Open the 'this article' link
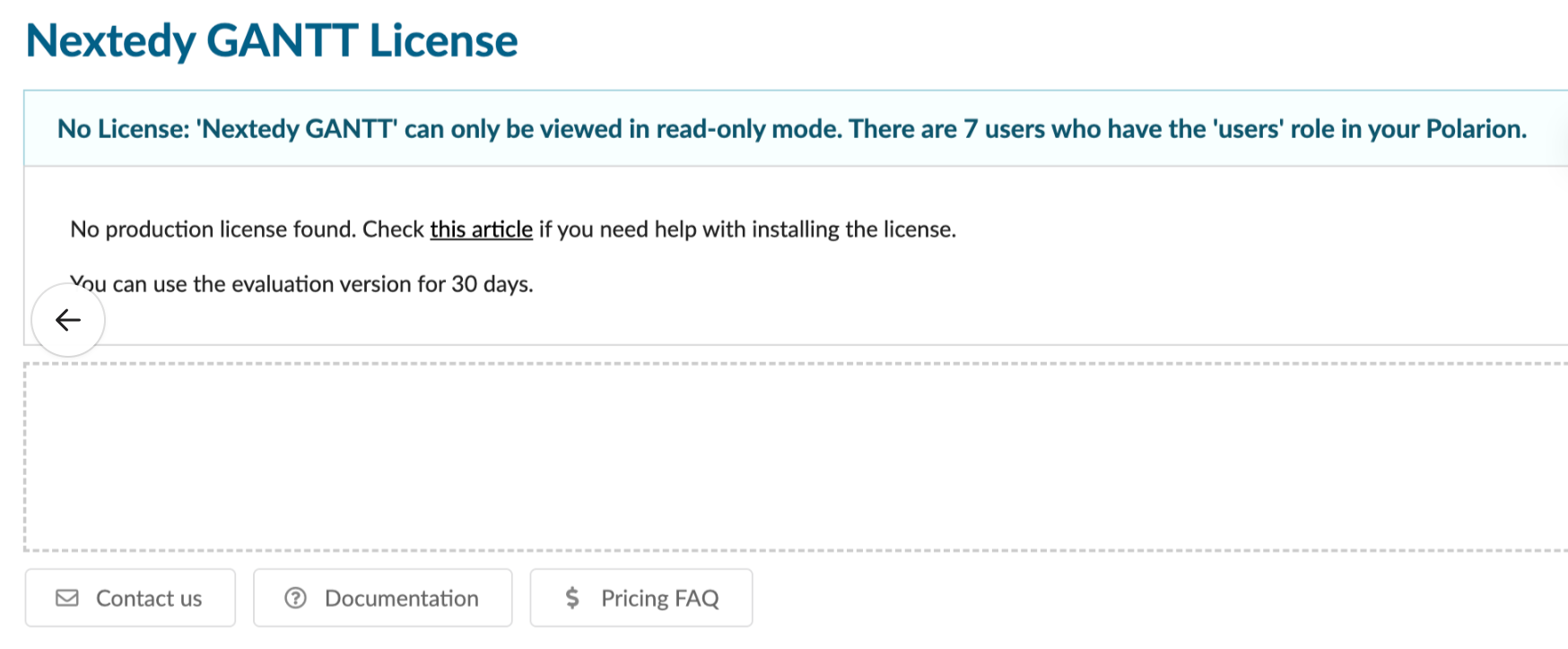 pos(481,229)
